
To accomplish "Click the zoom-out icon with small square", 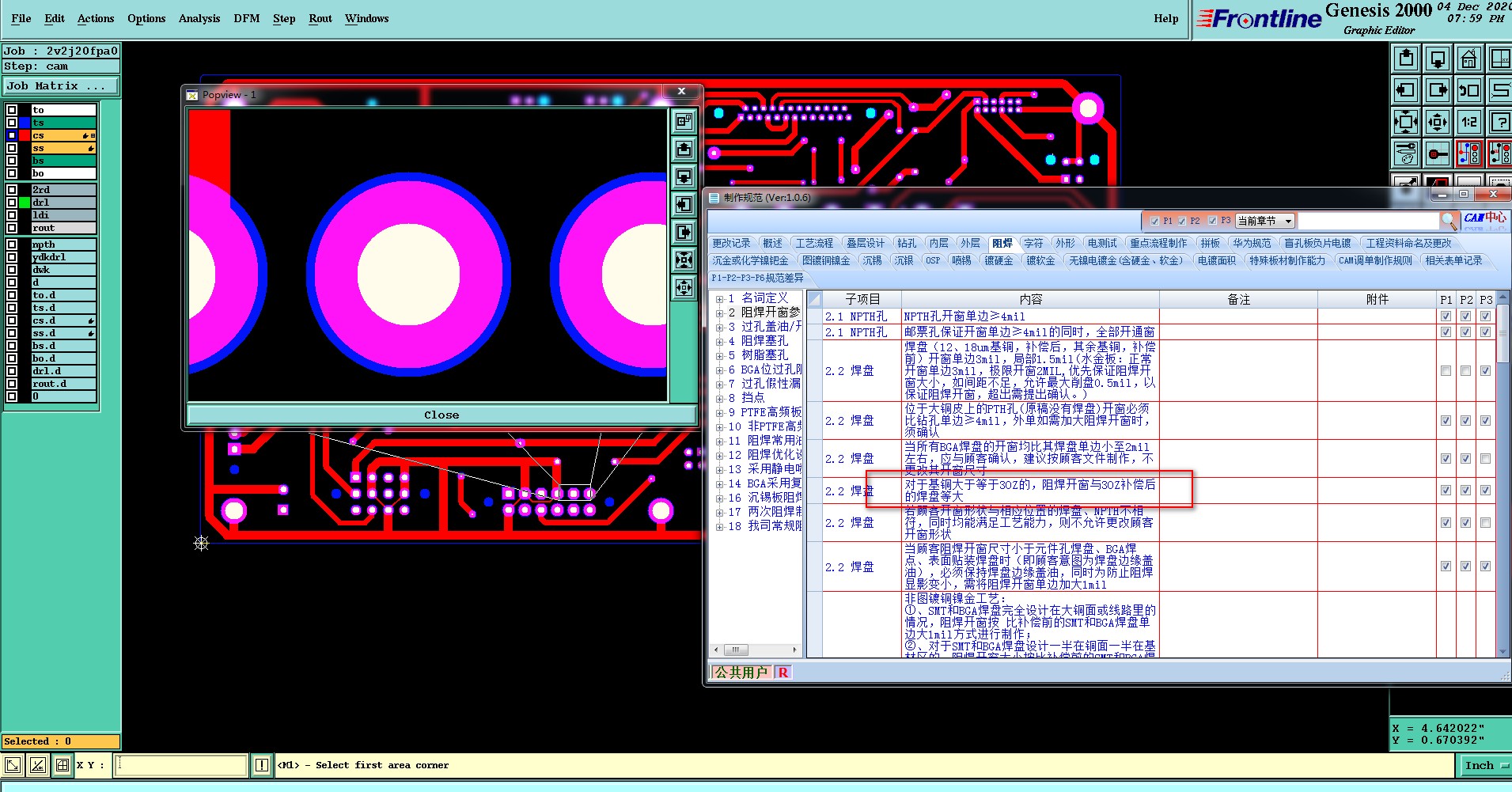I will (x=1438, y=122).
